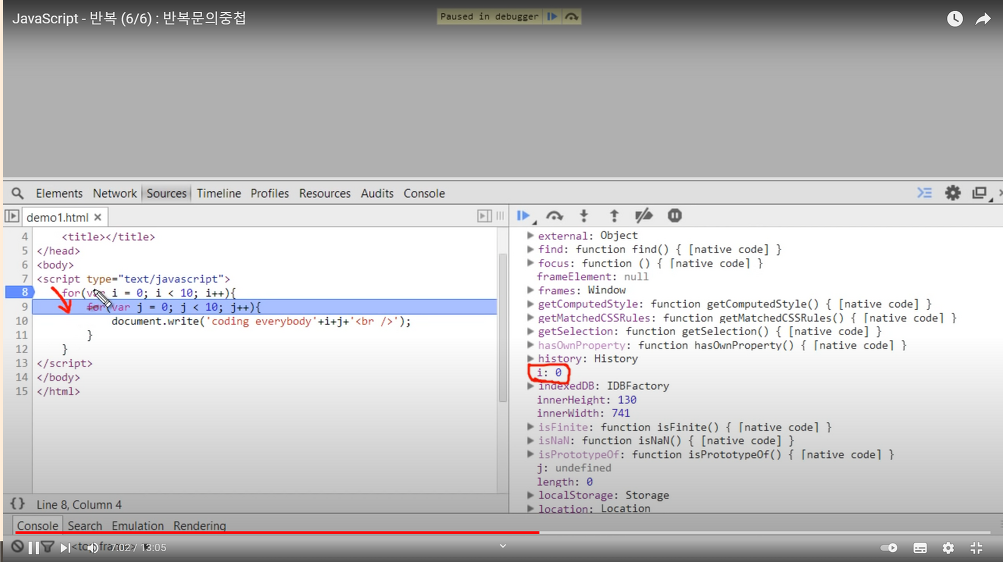
Task: Select the Emulation tab in the drawer
Action: (138, 526)
